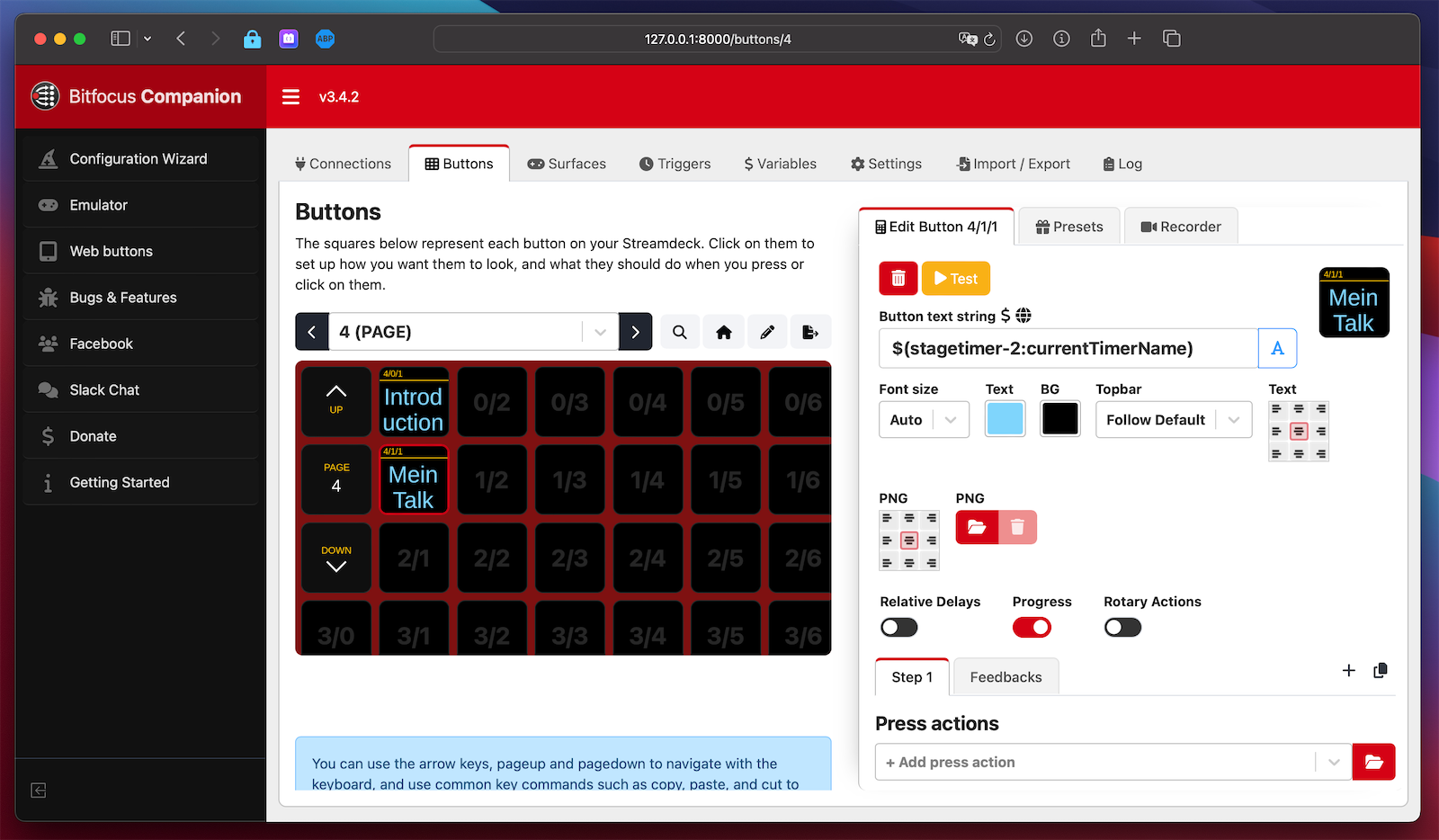Screen dimensions: 1439x840
Task: Open the Slack Chat sidebar link
Action: click(x=103, y=389)
